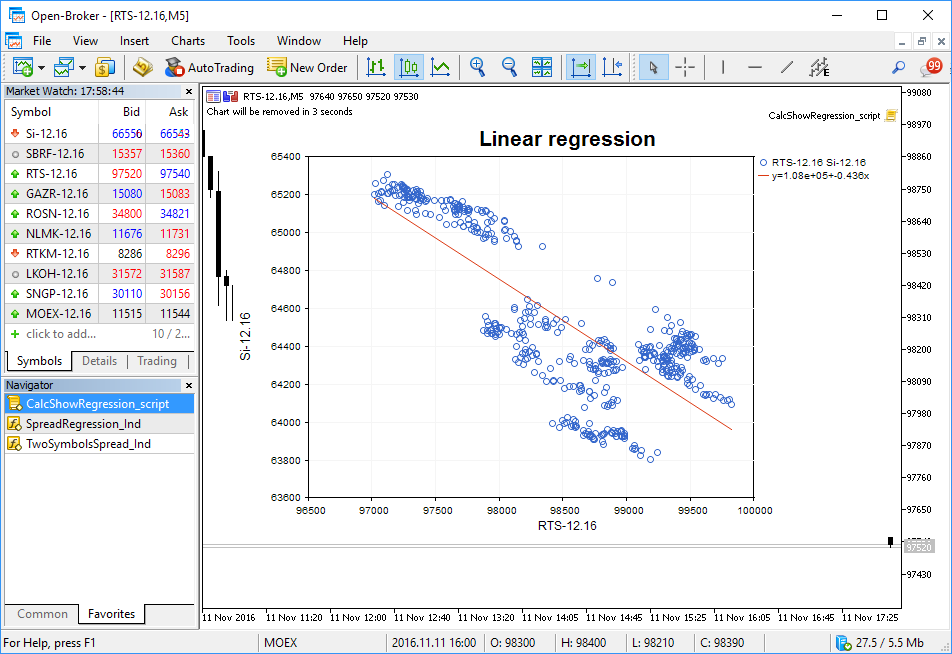Select the RTKM-12.16 symbol row
This screenshot has width=952, height=654.
100,254
